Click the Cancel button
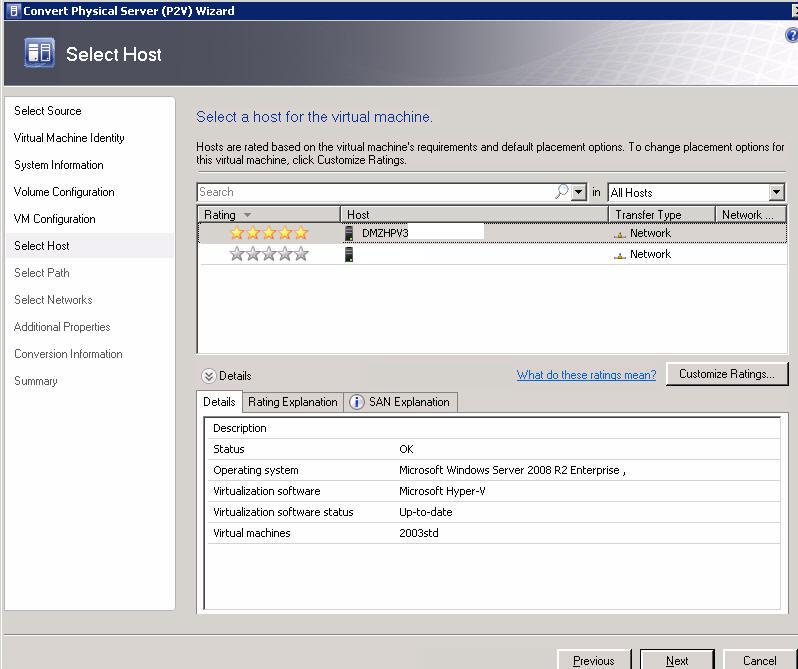Screen dimensions: 798x669 (759, 660)
